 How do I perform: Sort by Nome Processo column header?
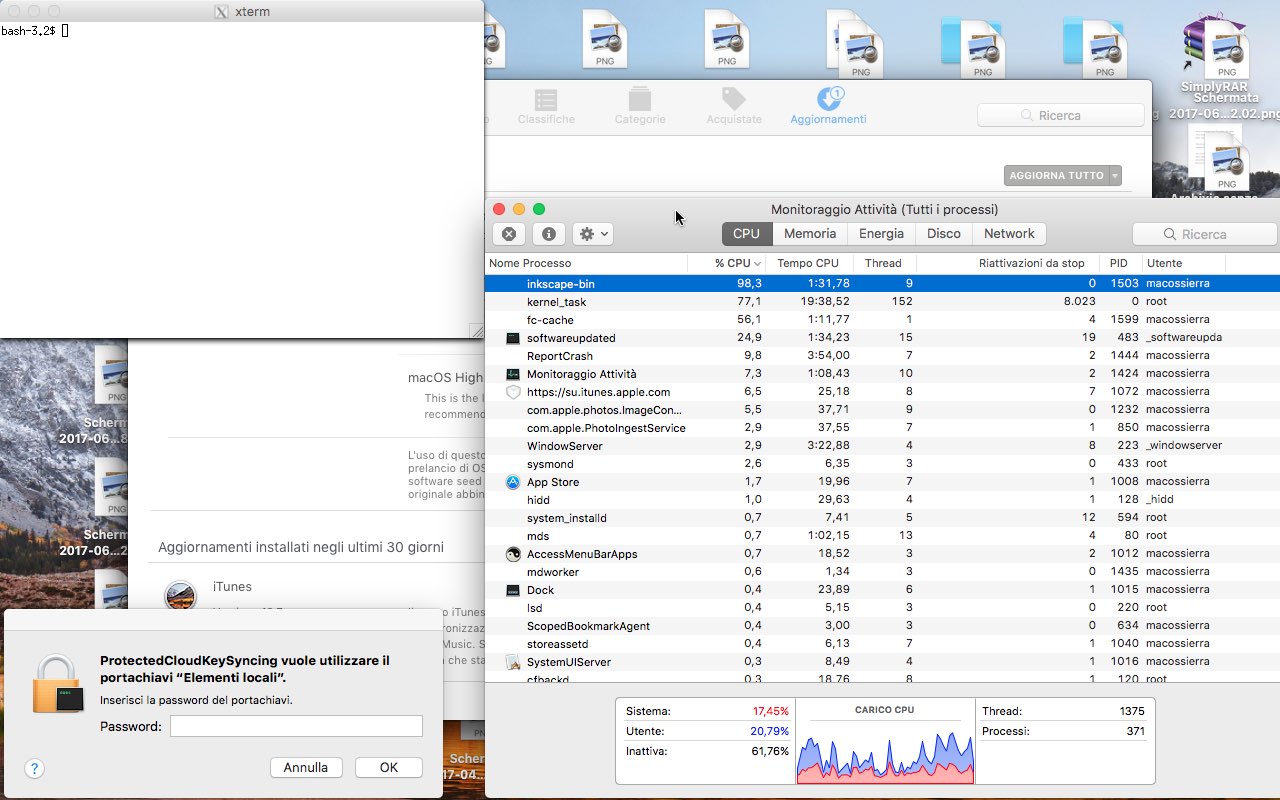[586, 263]
